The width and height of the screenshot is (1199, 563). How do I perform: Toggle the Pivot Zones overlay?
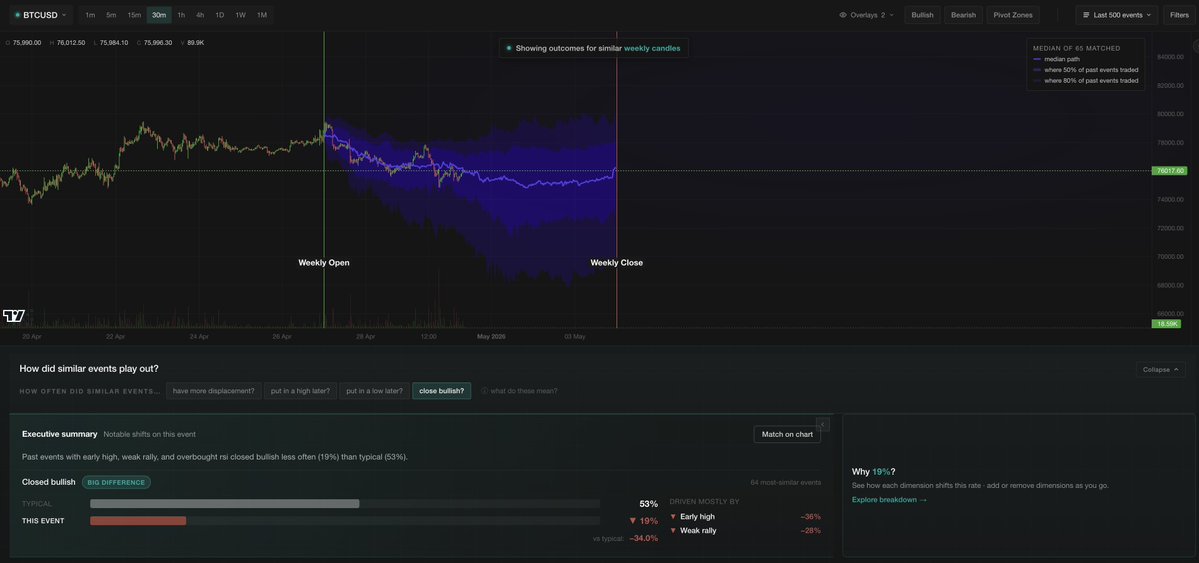point(1012,15)
